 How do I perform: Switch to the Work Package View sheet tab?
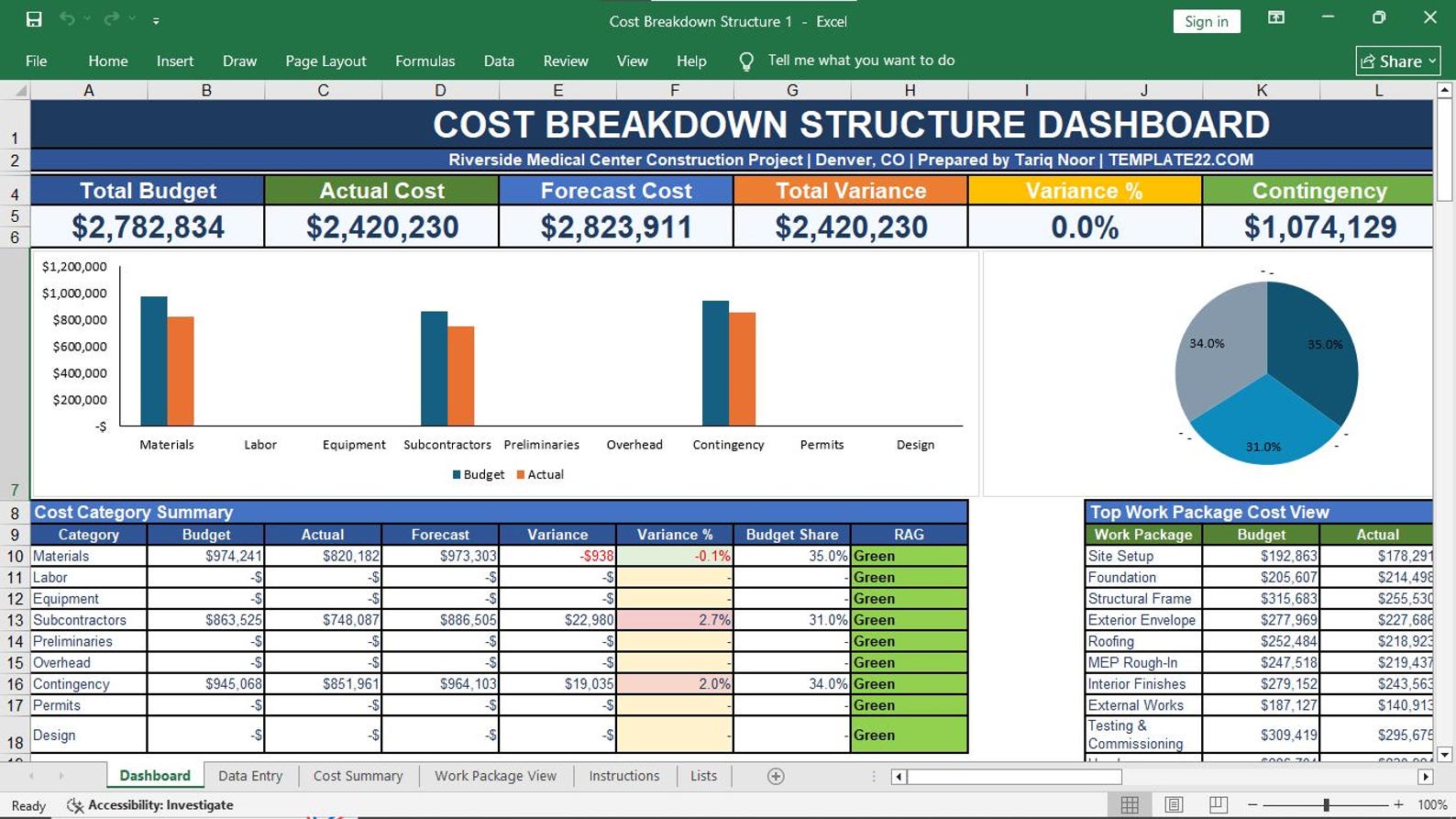pos(495,776)
